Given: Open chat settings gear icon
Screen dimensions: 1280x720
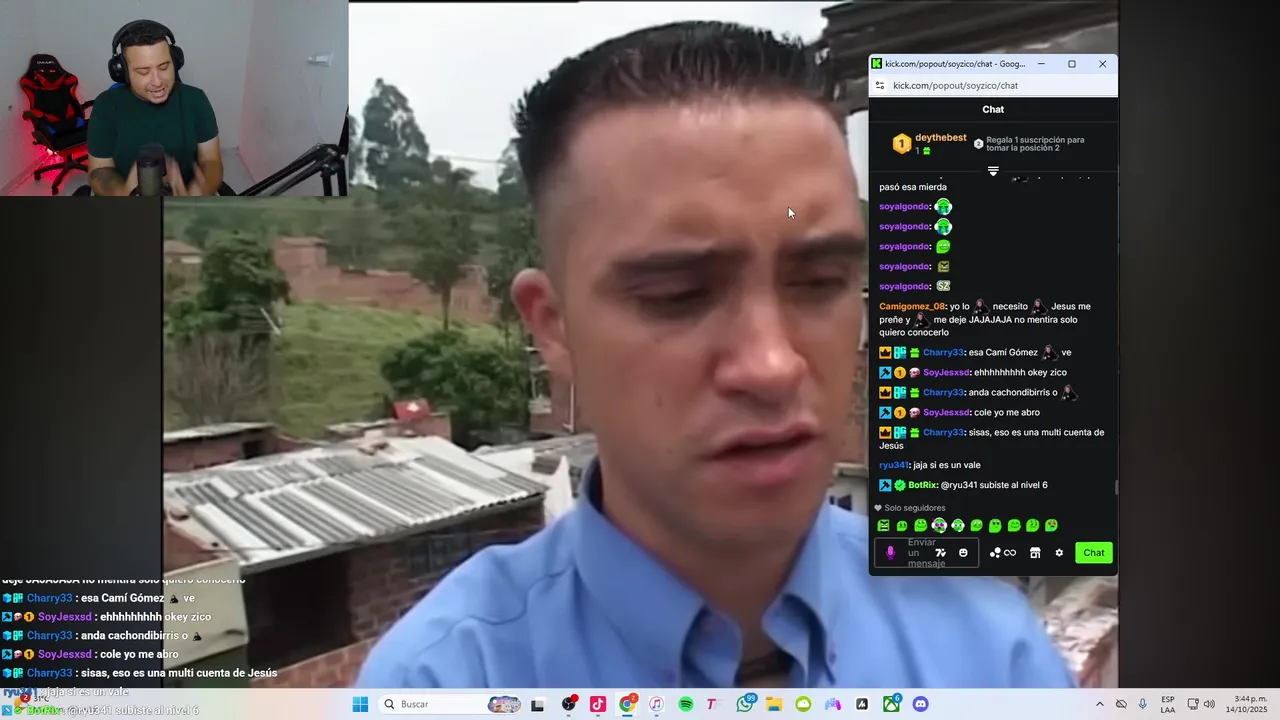Looking at the screenshot, I should click(x=1059, y=553).
